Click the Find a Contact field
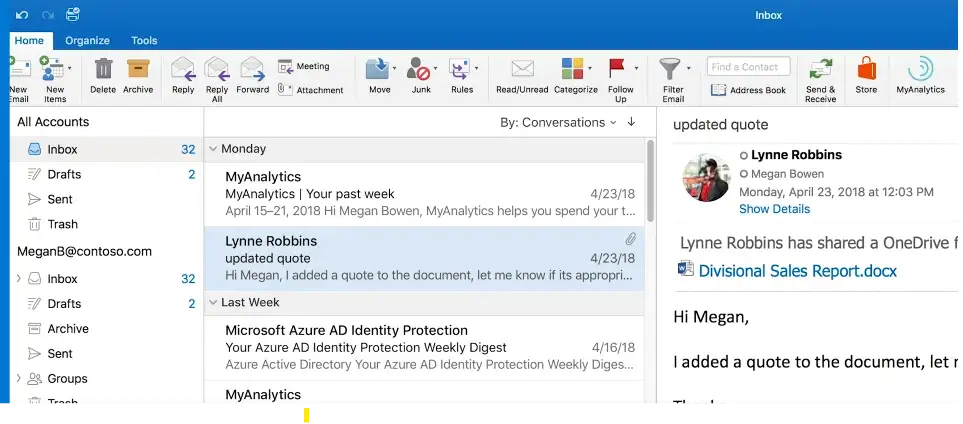The image size is (963, 424). point(749,67)
